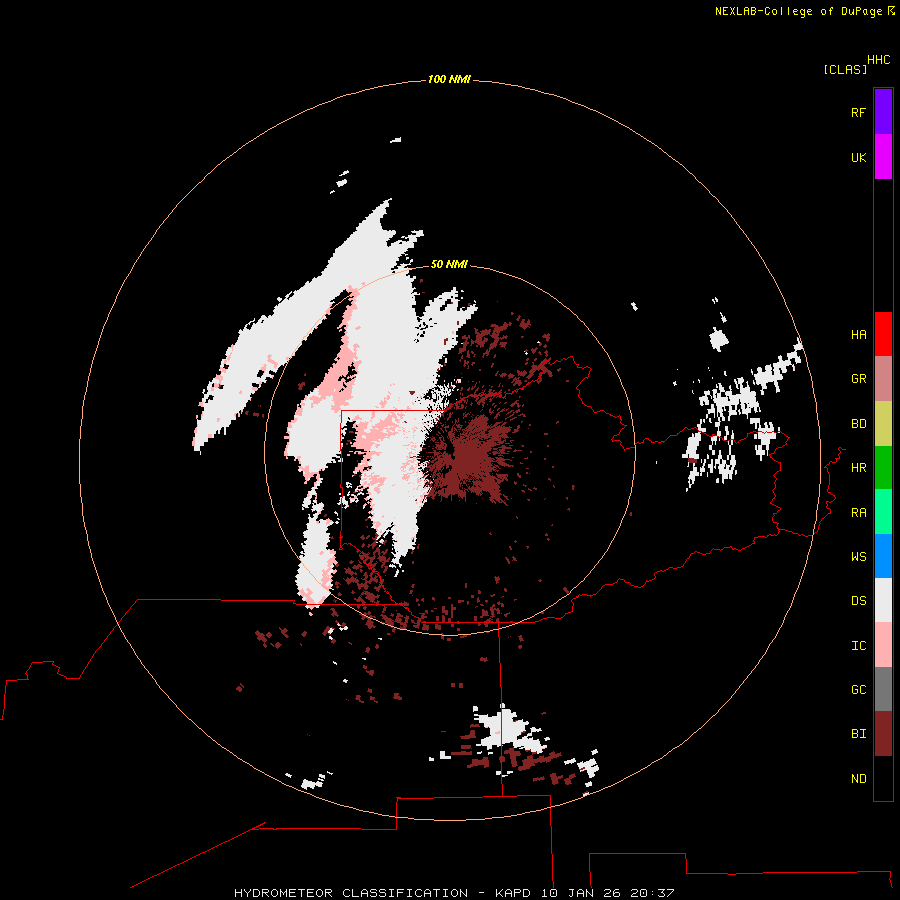900x900 pixels.
Task: Click the WS legend label
Action: [x=858, y=556]
